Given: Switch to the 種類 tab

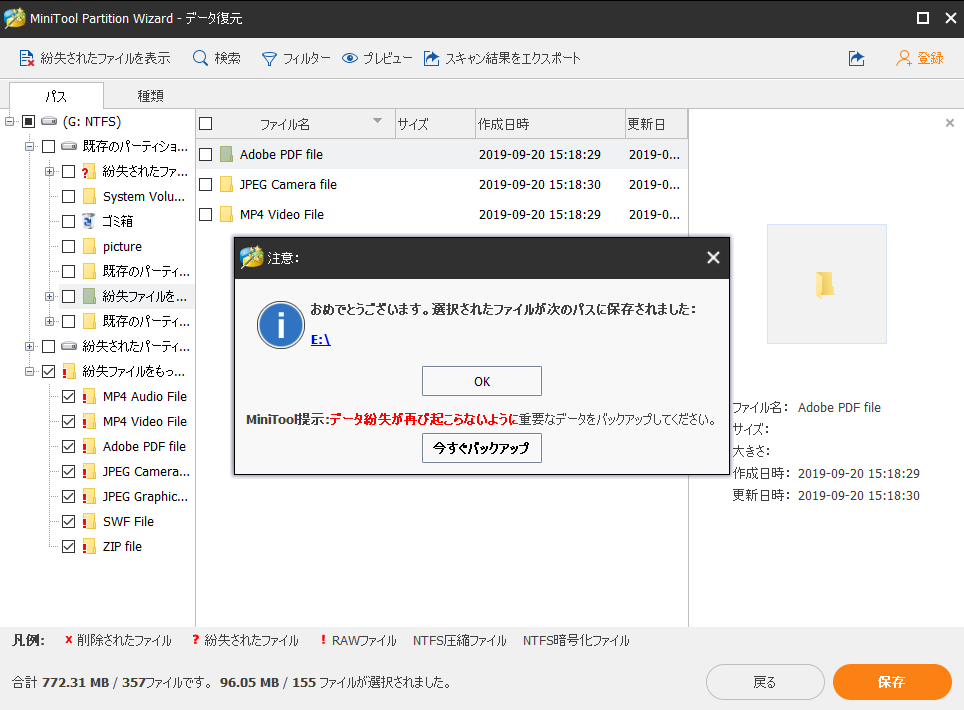Looking at the screenshot, I should 150,96.
